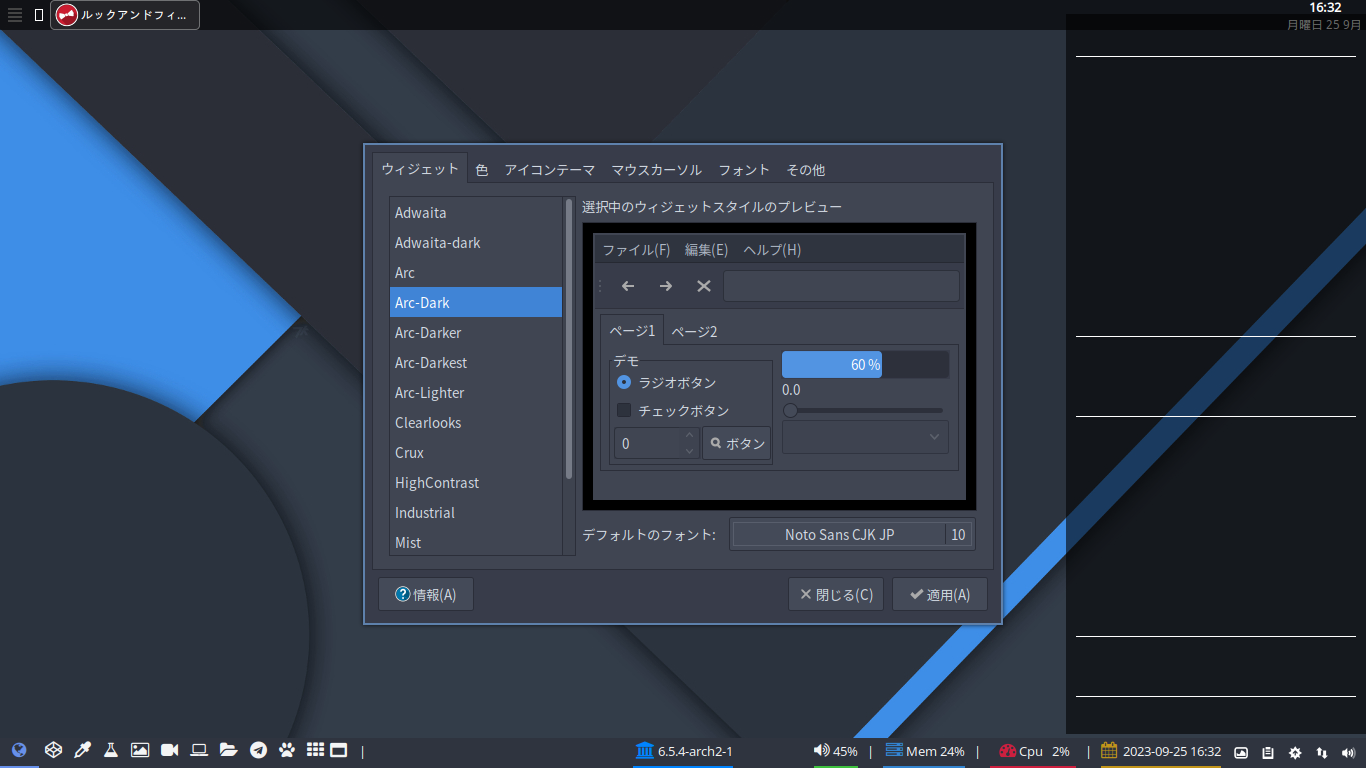
Task: Open the CodePen cube icon in taskbar
Action: 54,750
